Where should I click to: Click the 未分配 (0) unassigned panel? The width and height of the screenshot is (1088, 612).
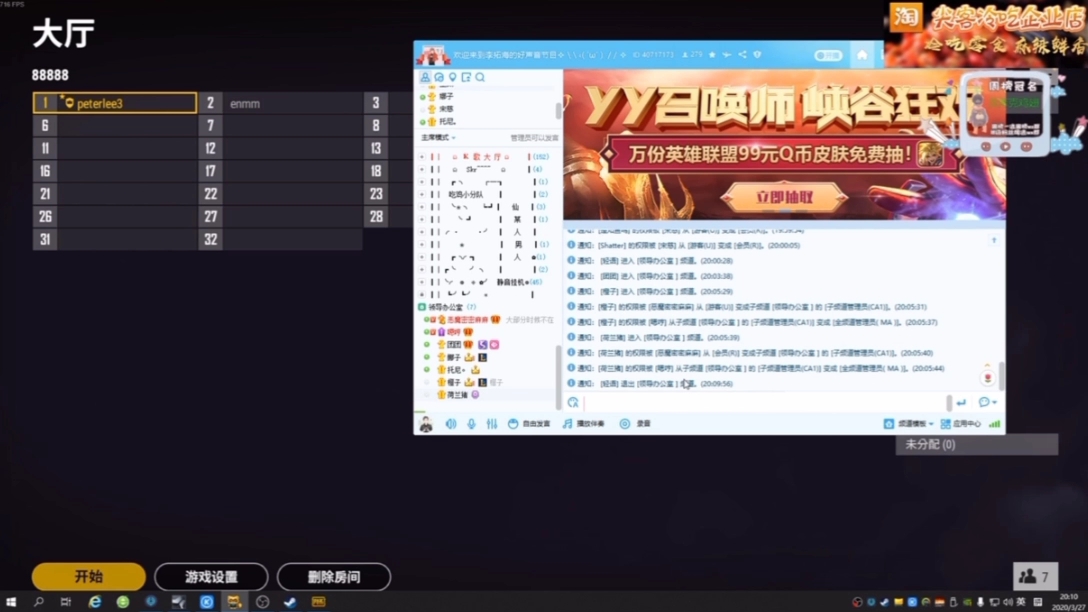(x=977, y=444)
